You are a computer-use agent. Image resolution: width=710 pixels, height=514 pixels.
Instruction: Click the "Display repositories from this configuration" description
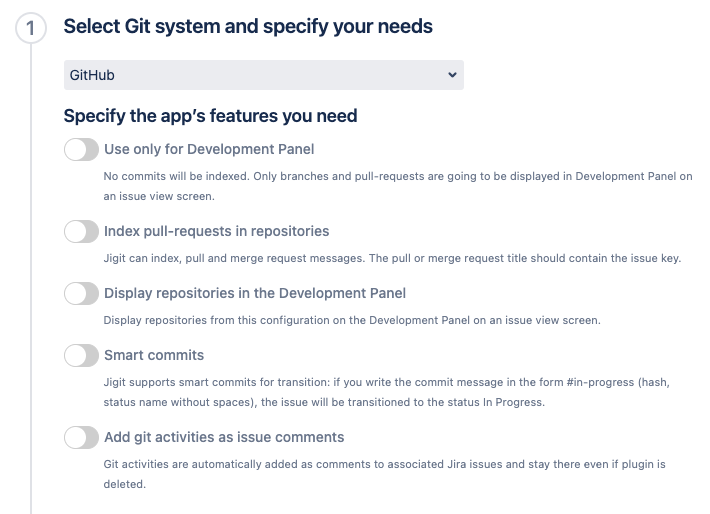(x=352, y=320)
